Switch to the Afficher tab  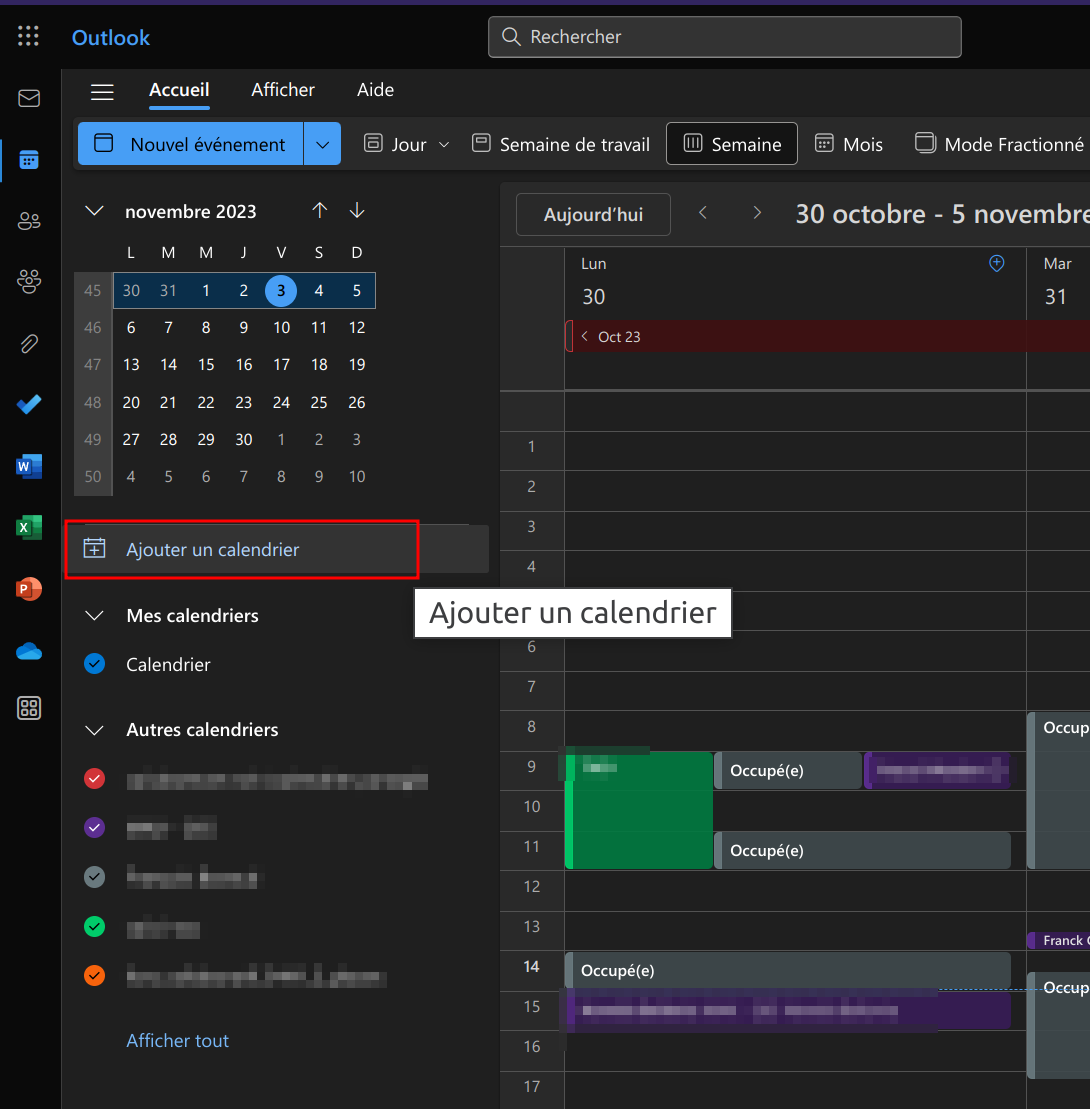283,90
